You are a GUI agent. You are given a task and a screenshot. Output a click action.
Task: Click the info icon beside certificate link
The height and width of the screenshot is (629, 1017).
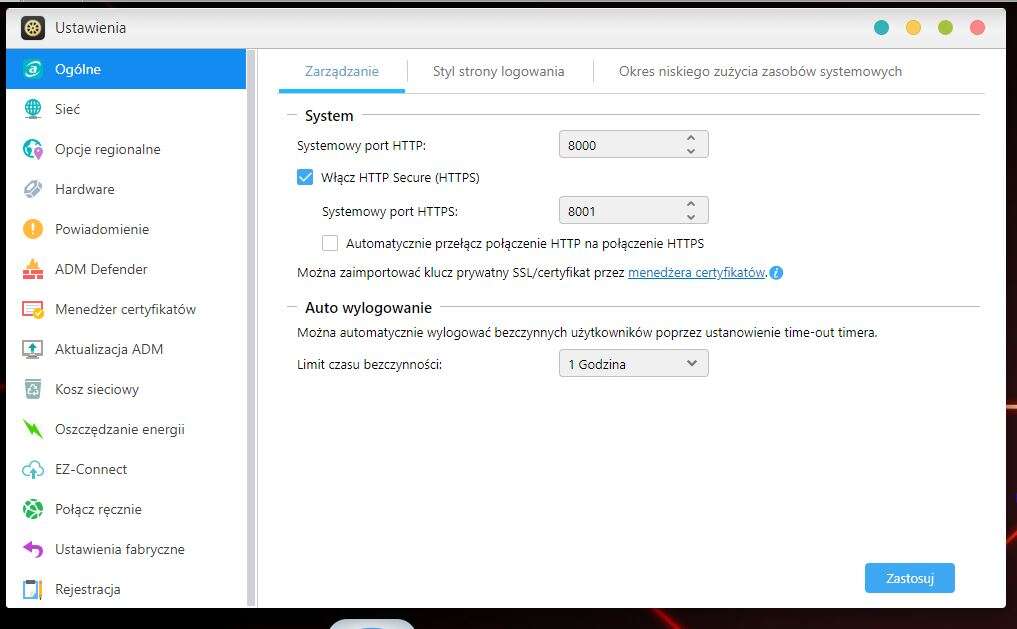coord(776,273)
